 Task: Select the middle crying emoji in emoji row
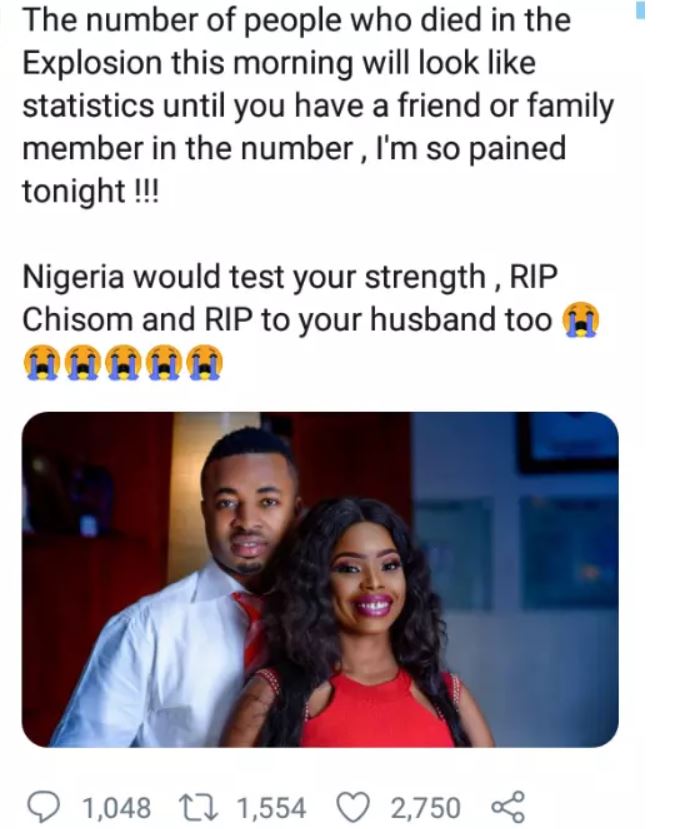pyautogui.click(x=123, y=363)
